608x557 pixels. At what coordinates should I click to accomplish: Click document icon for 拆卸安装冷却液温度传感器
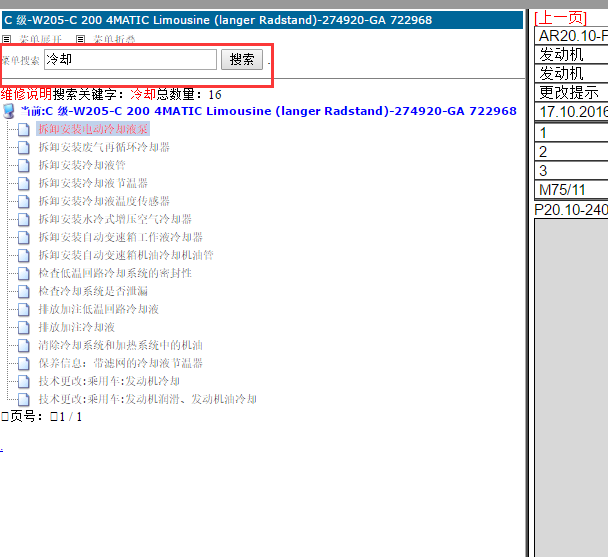tap(24, 201)
